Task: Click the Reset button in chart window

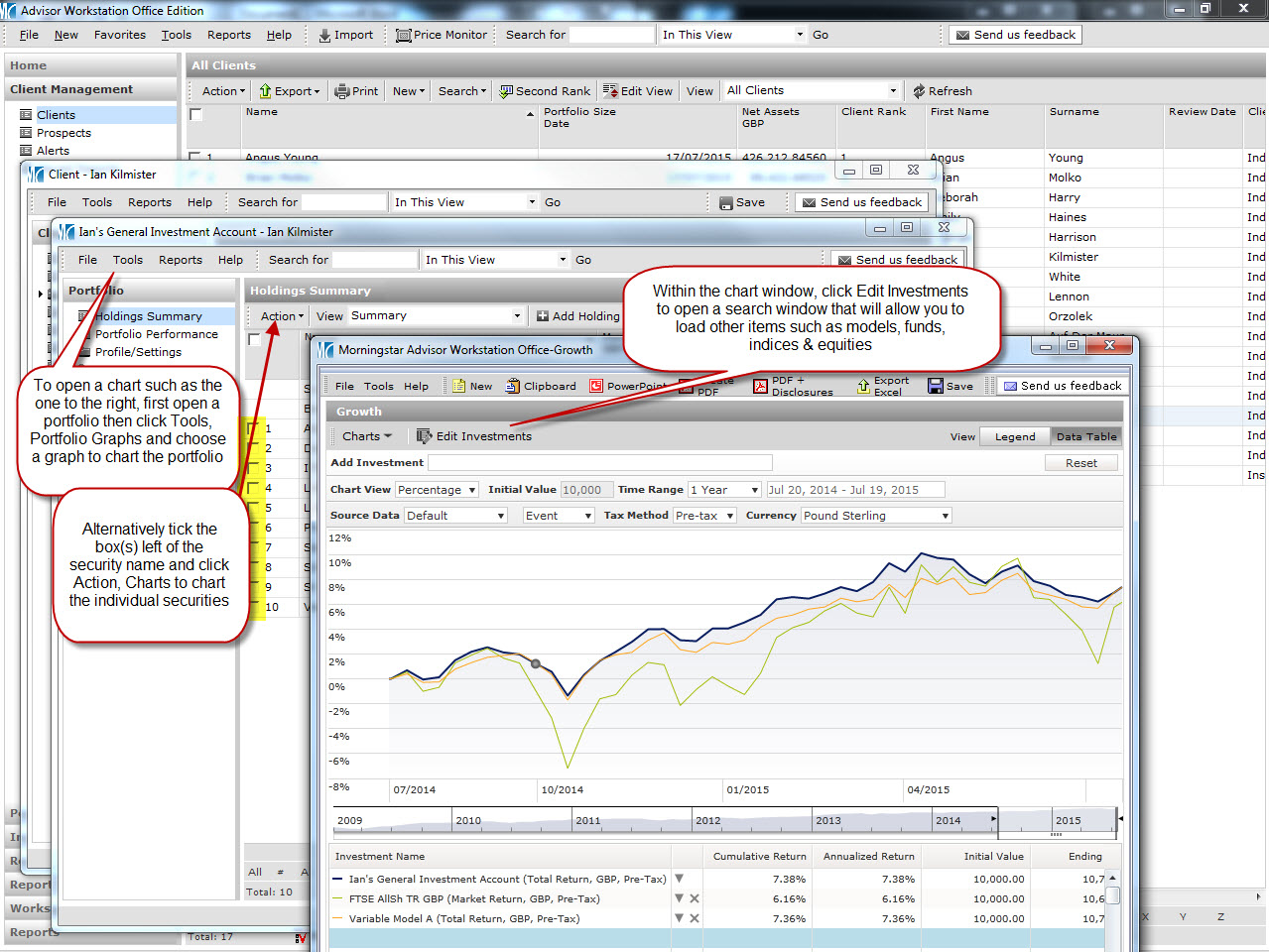Action: [x=1080, y=463]
